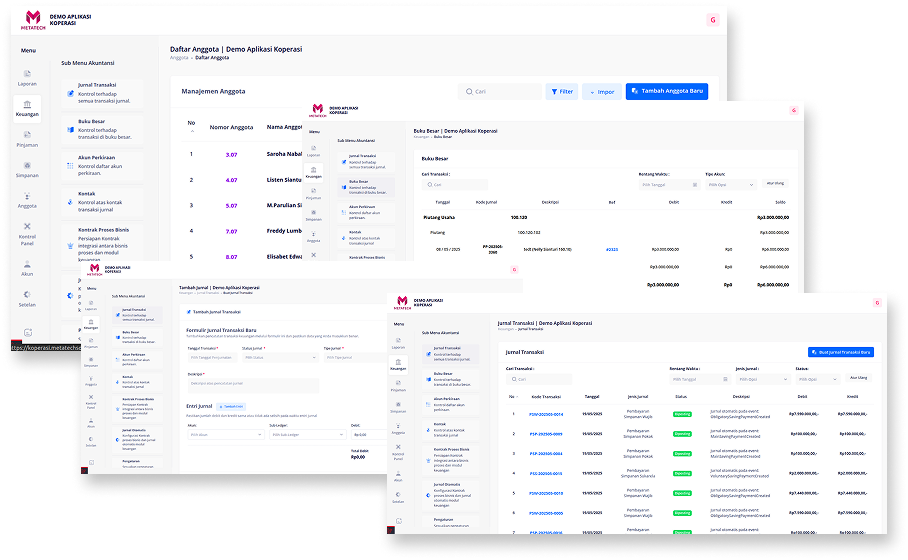Open transaction link PSM-202505-0014
Viewport: 908px width, 560px height.
pos(546,413)
